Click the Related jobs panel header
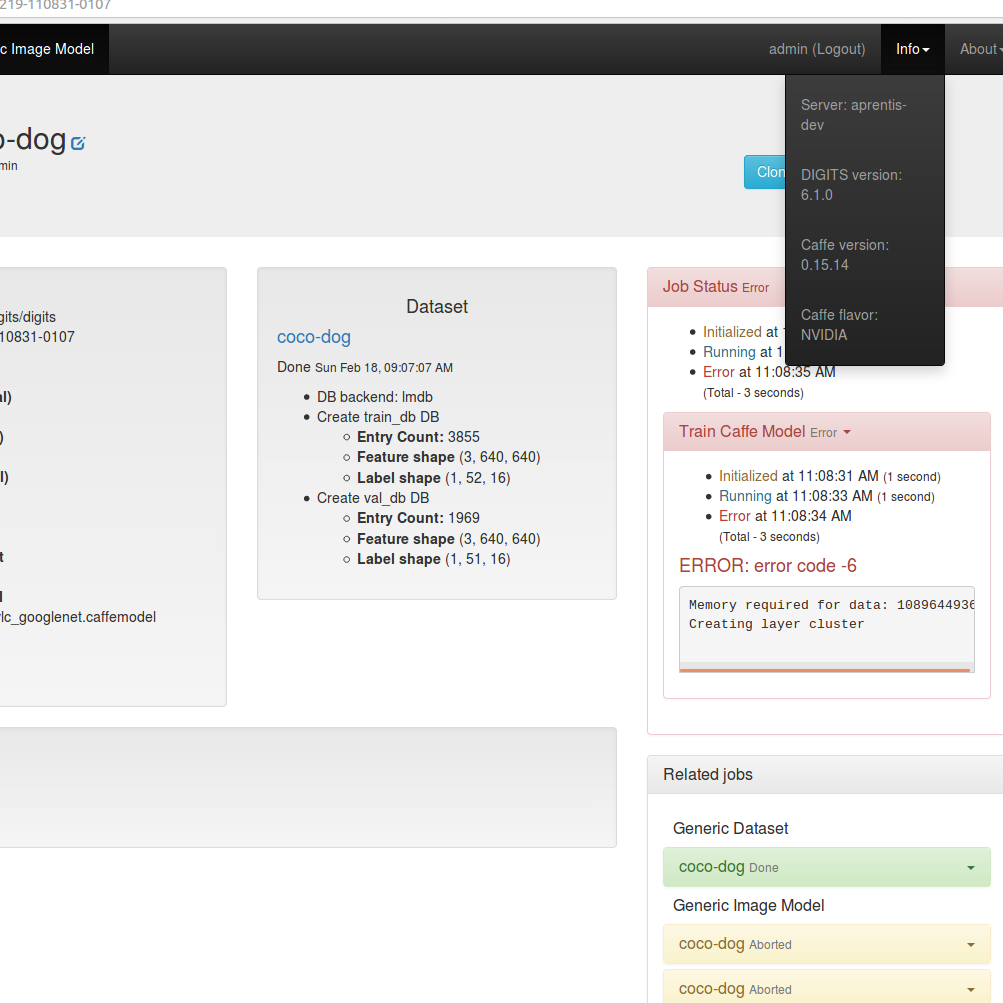This screenshot has width=1003, height=1003. (x=707, y=774)
